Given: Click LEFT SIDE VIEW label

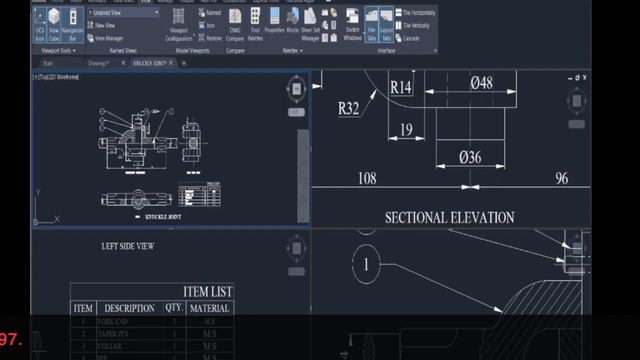Looking at the screenshot, I should click(128, 246).
